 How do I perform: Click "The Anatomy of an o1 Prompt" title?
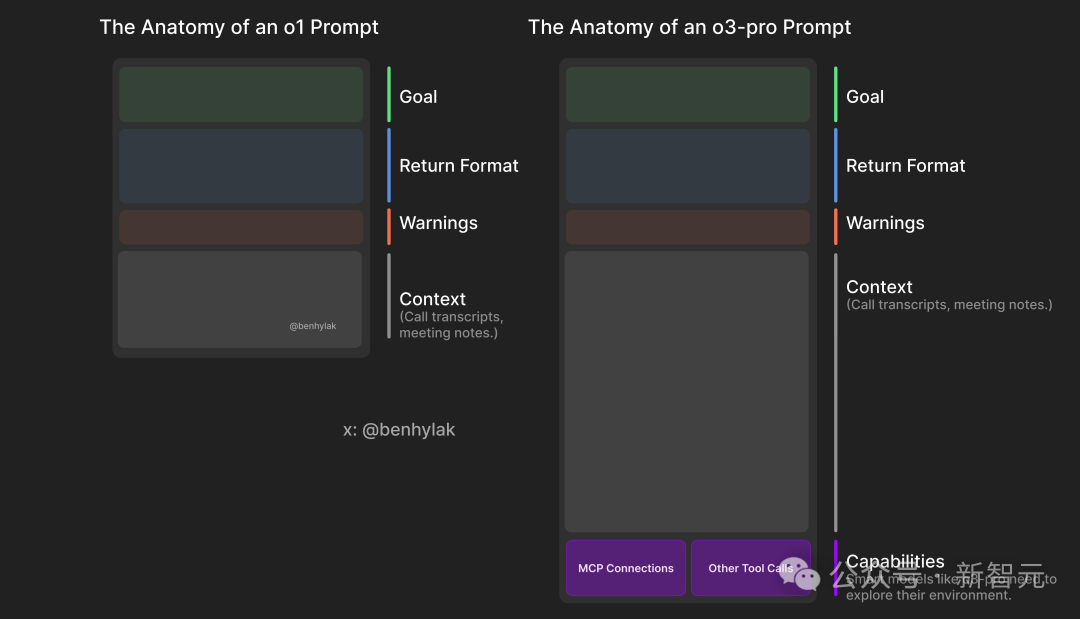click(239, 27)
